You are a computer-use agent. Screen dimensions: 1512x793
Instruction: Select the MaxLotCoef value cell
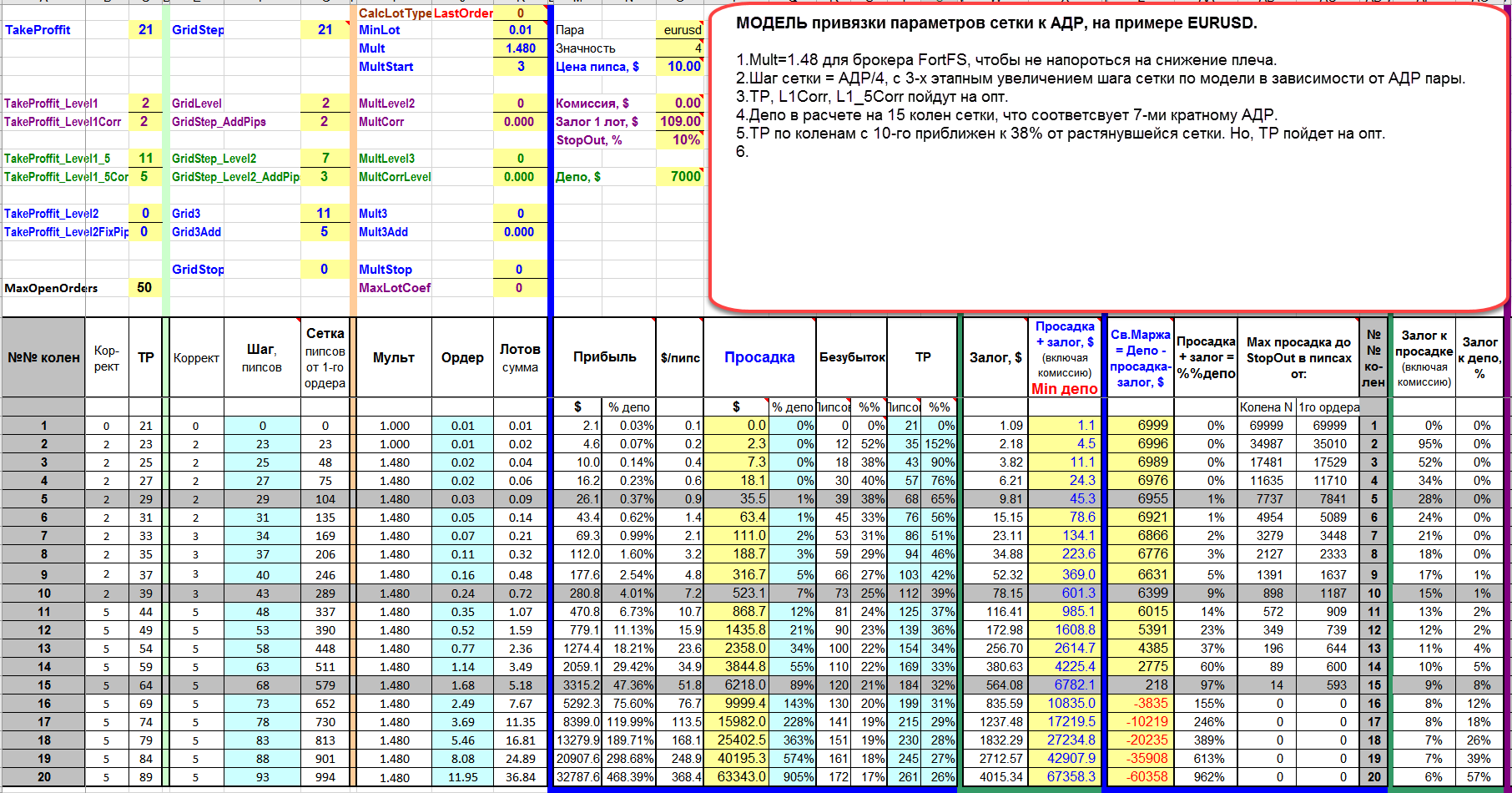point(521,288)
